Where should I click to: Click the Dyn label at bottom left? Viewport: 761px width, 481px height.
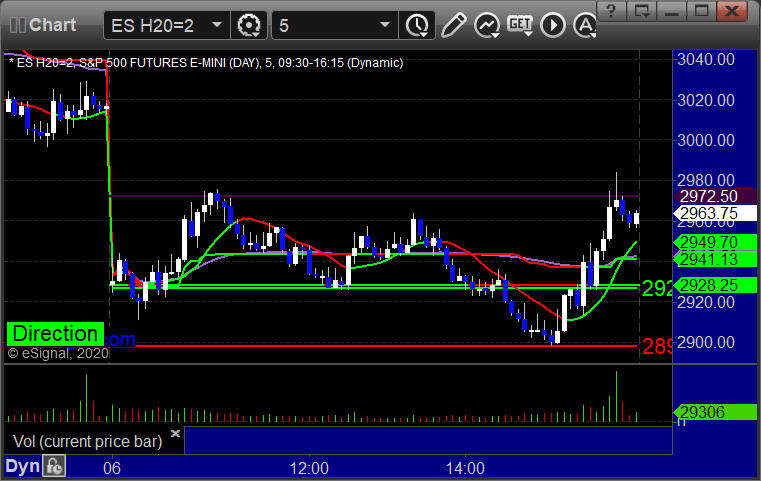pos(23,466)
